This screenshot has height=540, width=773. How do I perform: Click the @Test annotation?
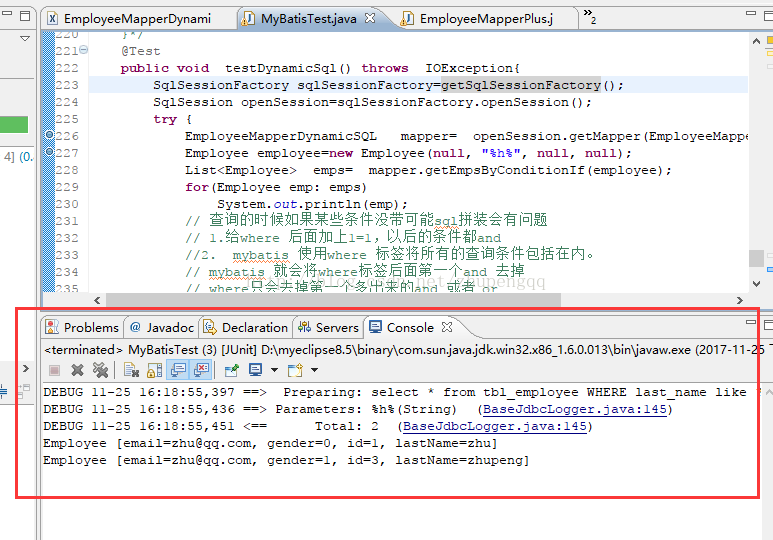141,51
